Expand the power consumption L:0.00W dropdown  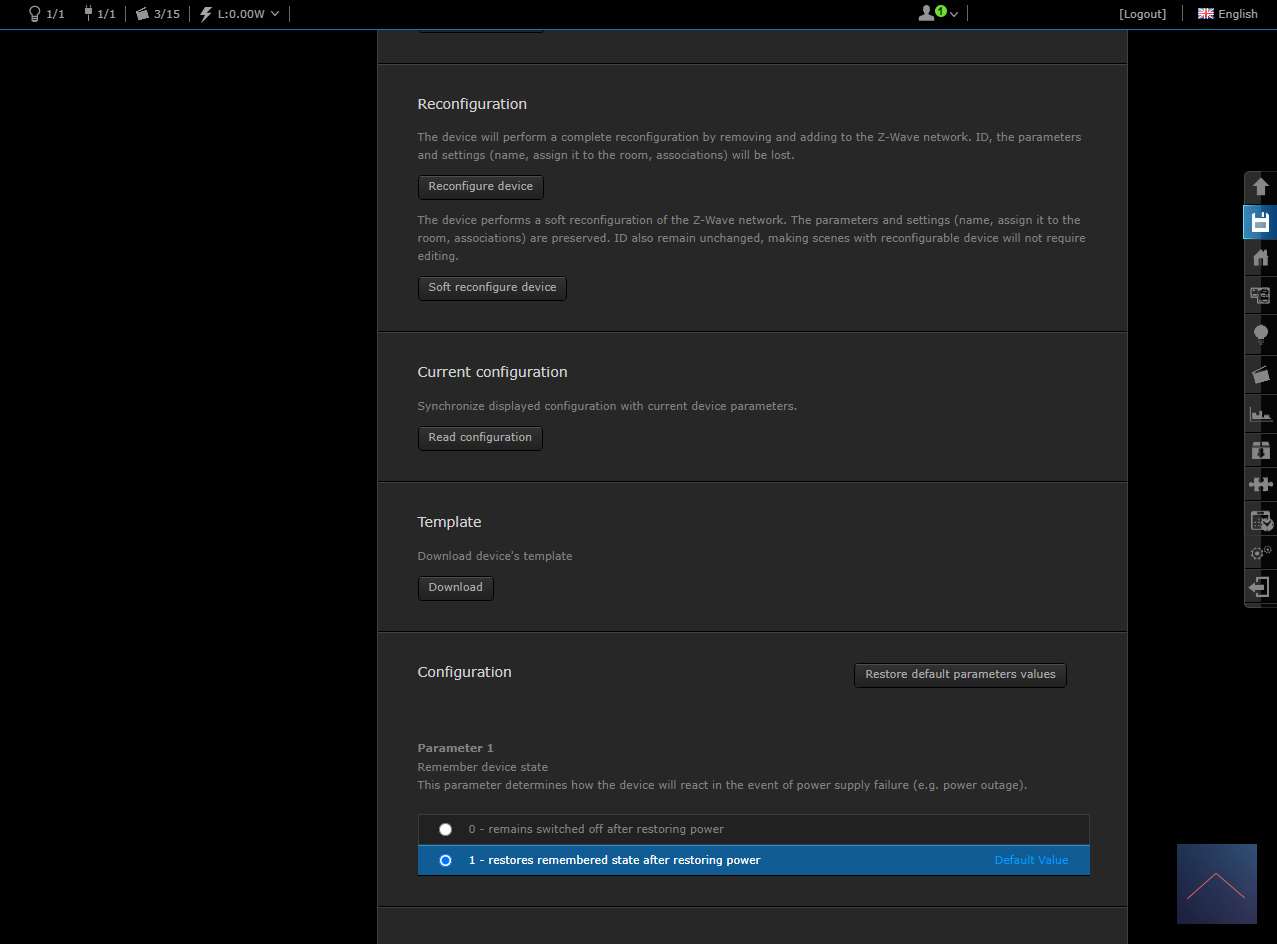point(240,14)
